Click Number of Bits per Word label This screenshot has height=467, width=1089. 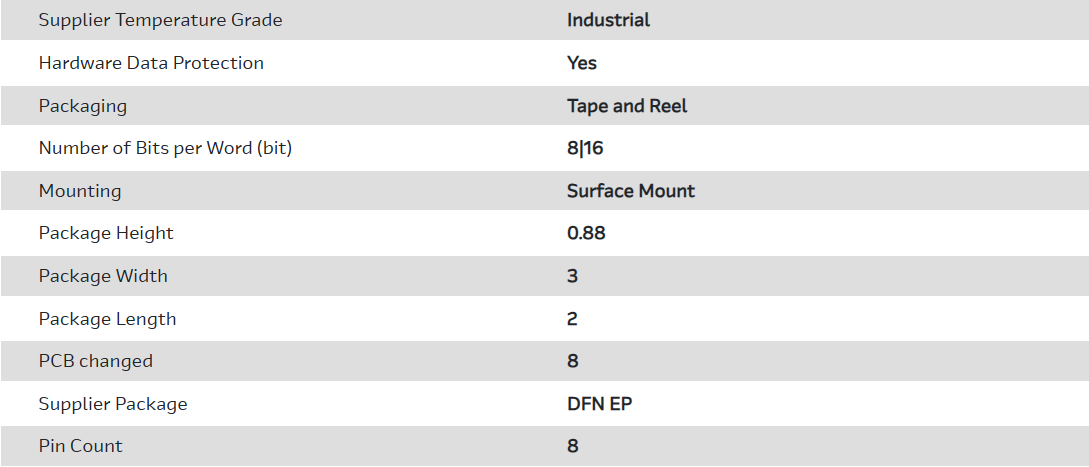(x=165, y=148)
